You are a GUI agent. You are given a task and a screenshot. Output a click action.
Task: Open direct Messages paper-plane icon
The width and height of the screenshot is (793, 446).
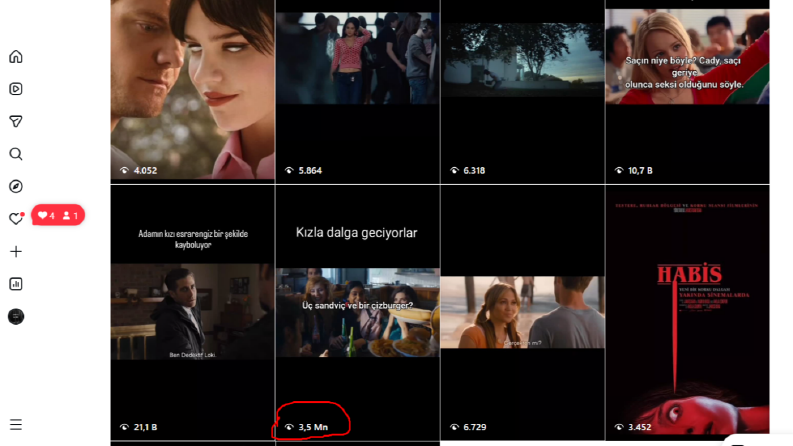(x=16, y=121)
